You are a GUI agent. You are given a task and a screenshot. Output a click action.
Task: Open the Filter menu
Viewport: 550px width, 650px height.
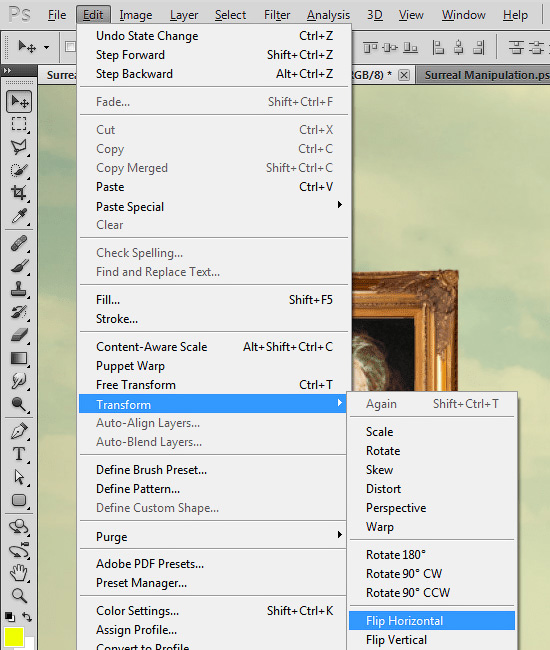point(277,15)
